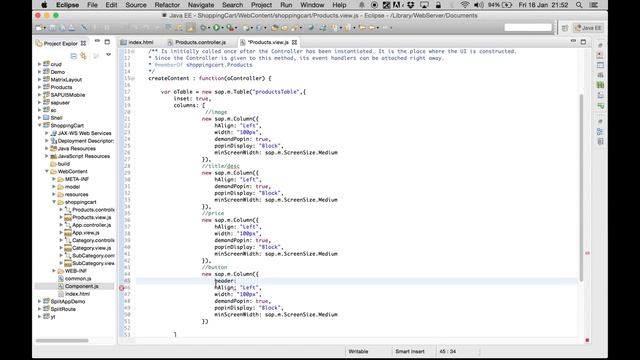This screenshot has width=640, height=360.
Task: Expand the MatrixLayout project
Action: [x=40, y=80]
